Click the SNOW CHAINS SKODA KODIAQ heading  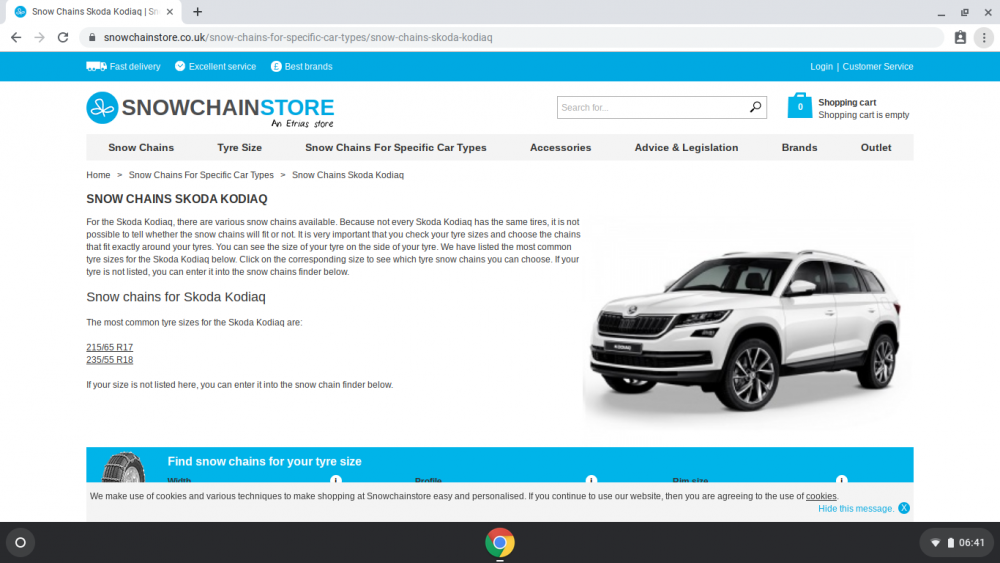pyautogui.click(x=177, y=199)
